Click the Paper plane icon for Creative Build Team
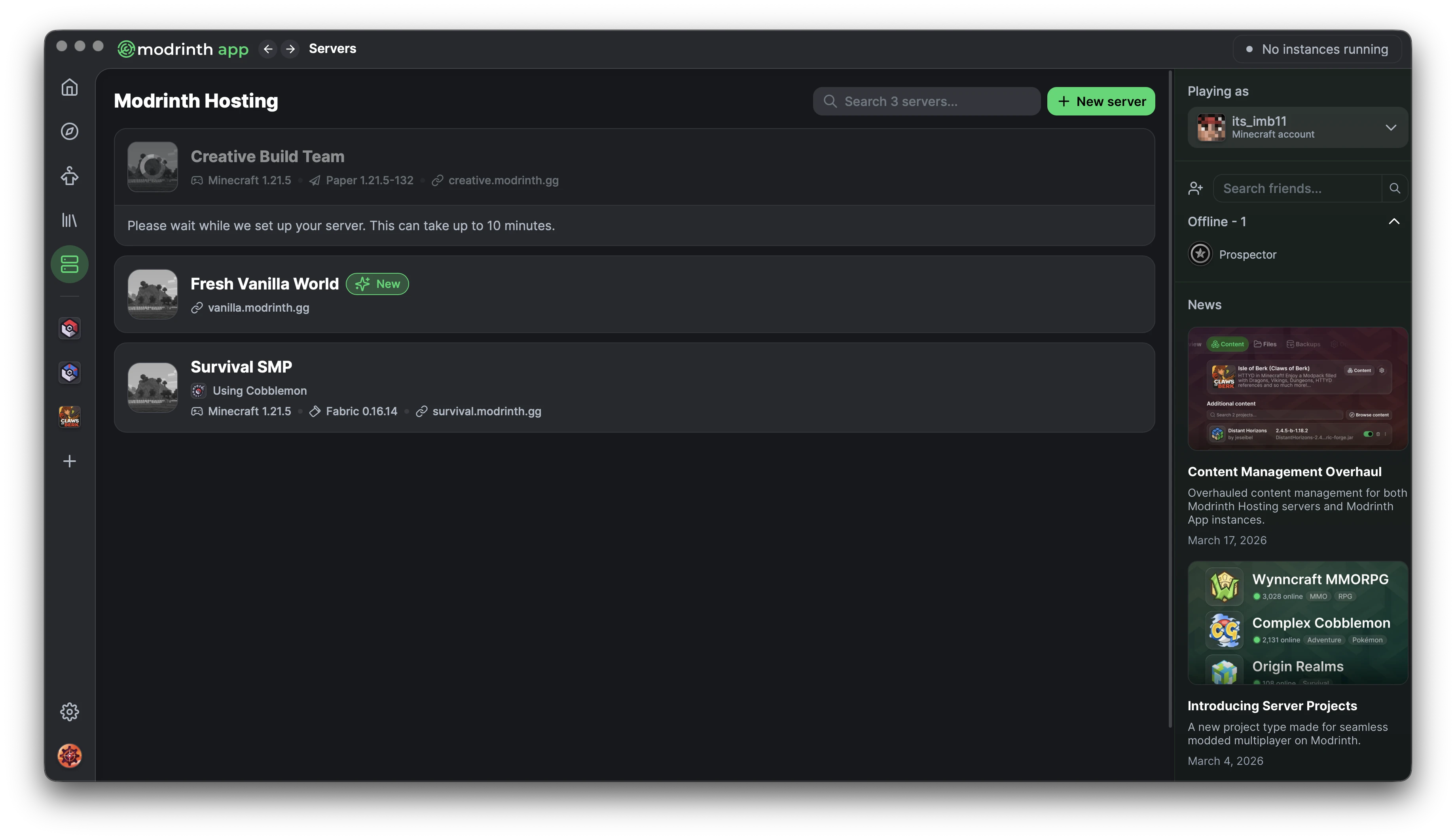Image resolution: width=1456 pixels, height=840 pixels. [x=315, y=181]
